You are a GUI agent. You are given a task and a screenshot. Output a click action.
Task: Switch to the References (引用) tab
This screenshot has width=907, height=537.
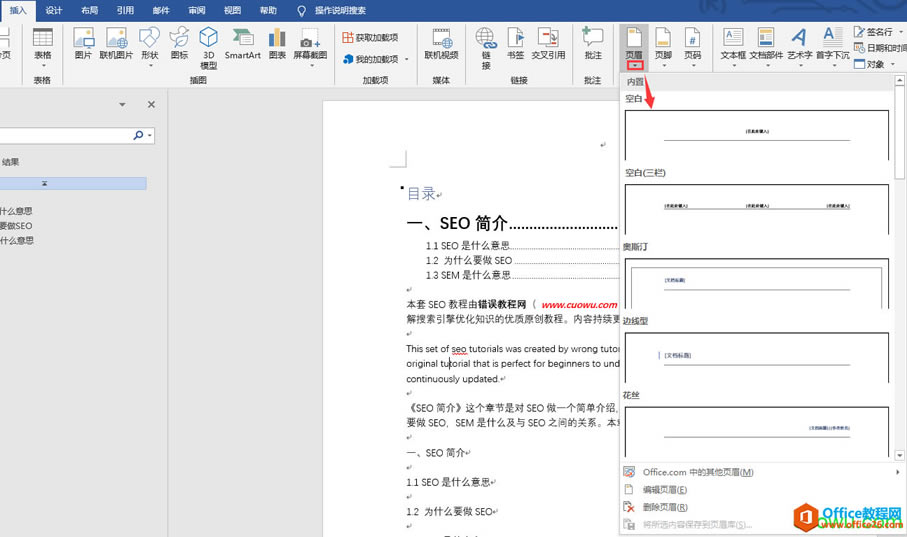click(x=125, y=10)
